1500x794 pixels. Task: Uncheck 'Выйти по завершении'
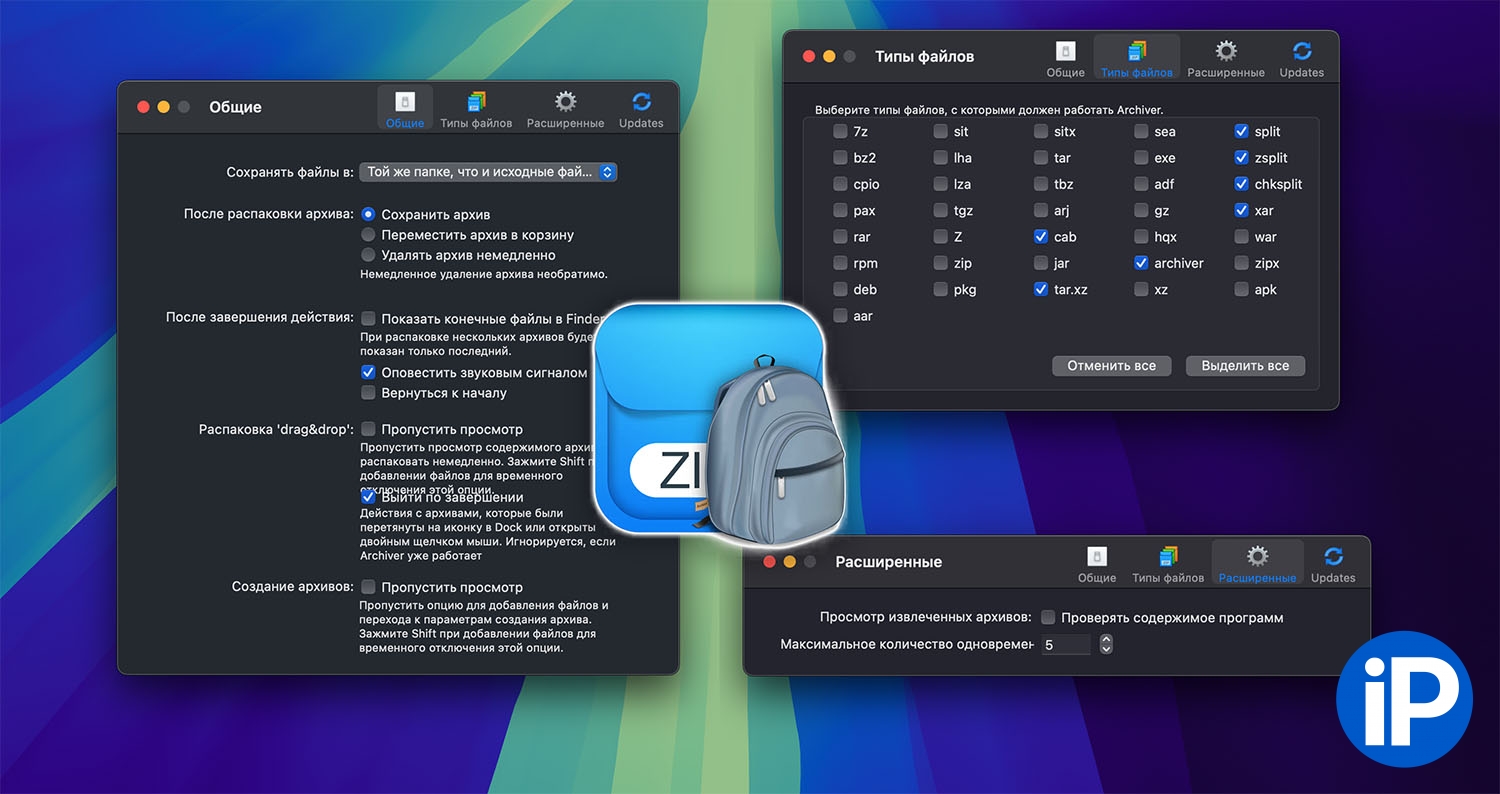369,497
